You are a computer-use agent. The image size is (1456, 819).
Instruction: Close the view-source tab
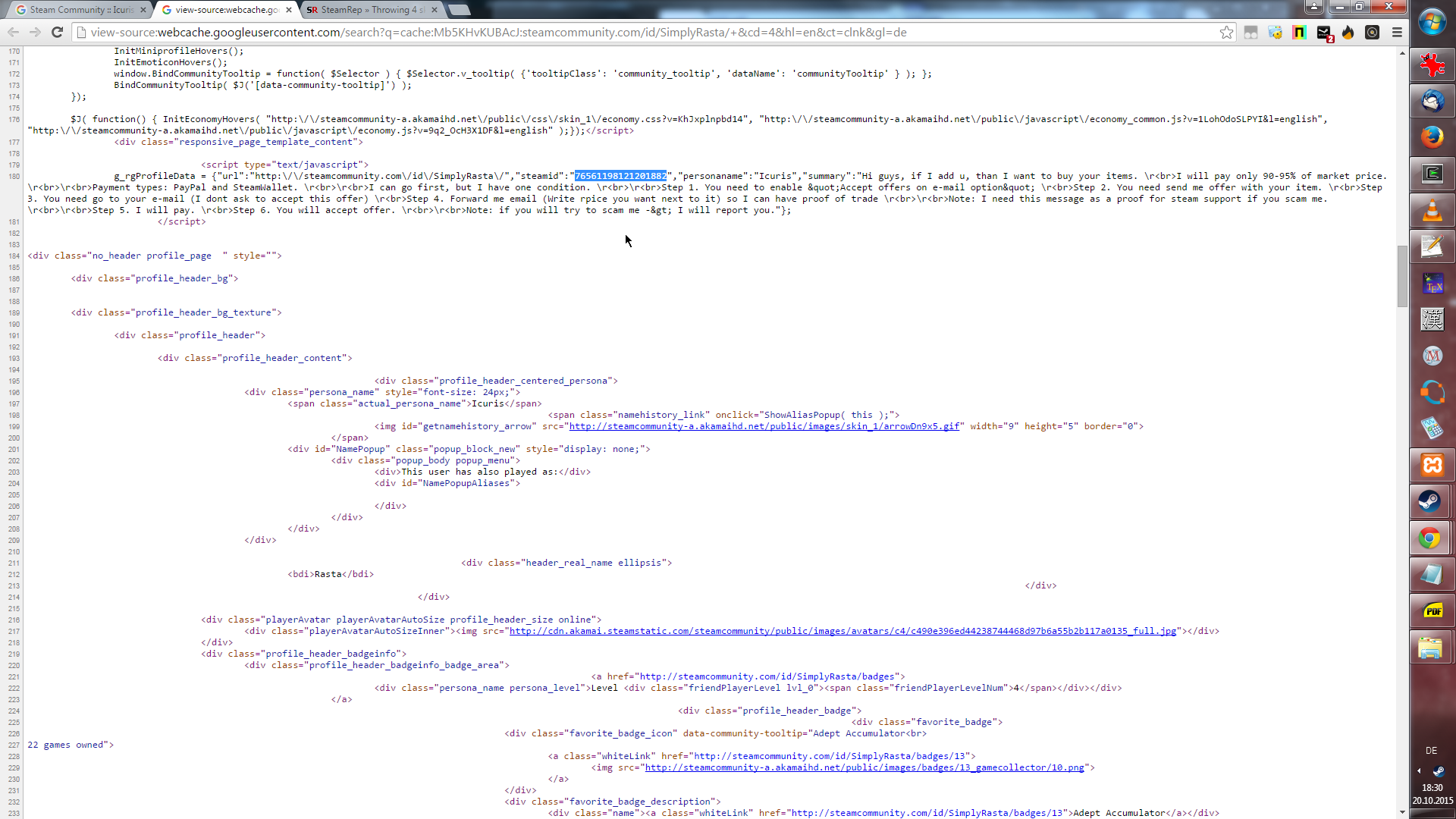coord(289,10)
